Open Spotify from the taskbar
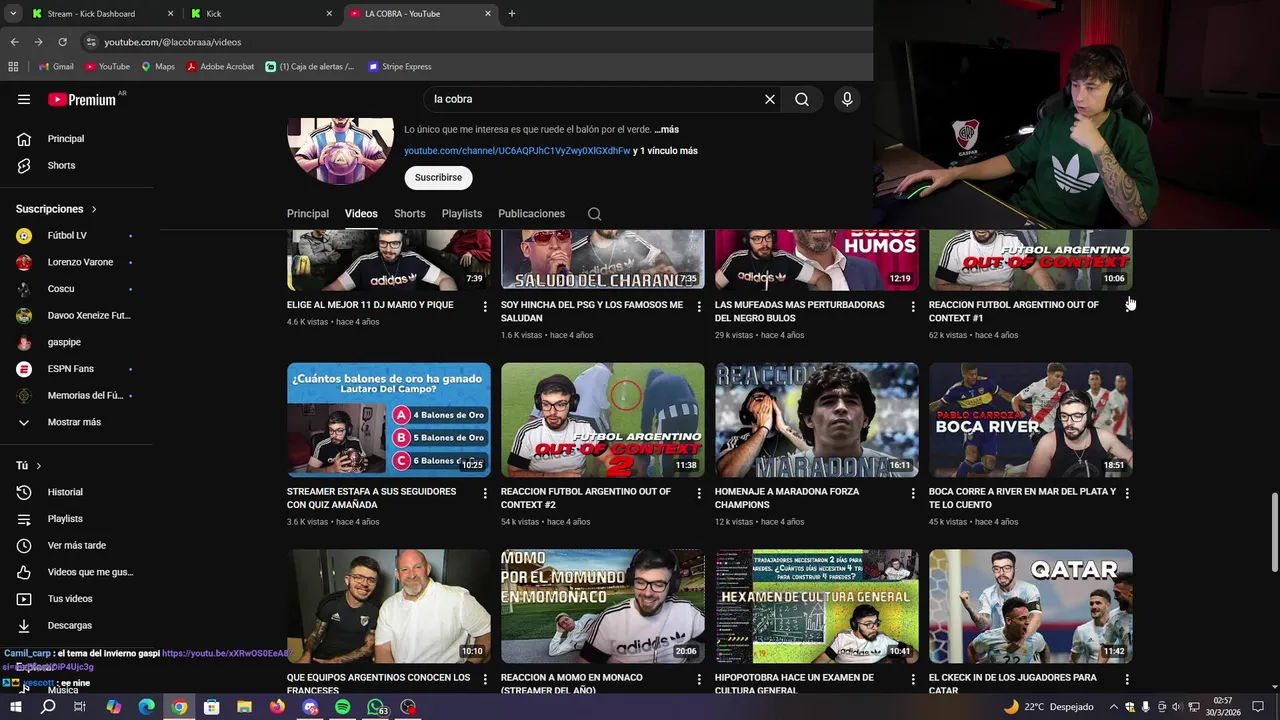The height and width of the screenshot is (720, 1280). click(x=343, y=707)
